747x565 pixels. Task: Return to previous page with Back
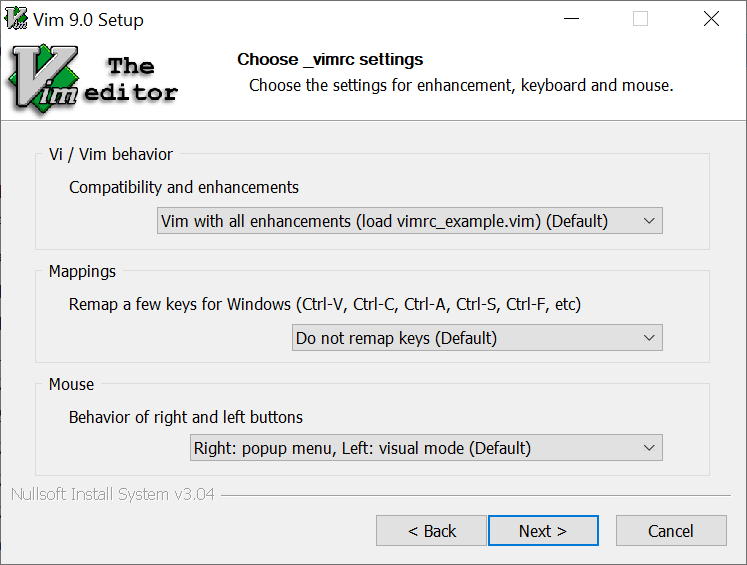431,531
